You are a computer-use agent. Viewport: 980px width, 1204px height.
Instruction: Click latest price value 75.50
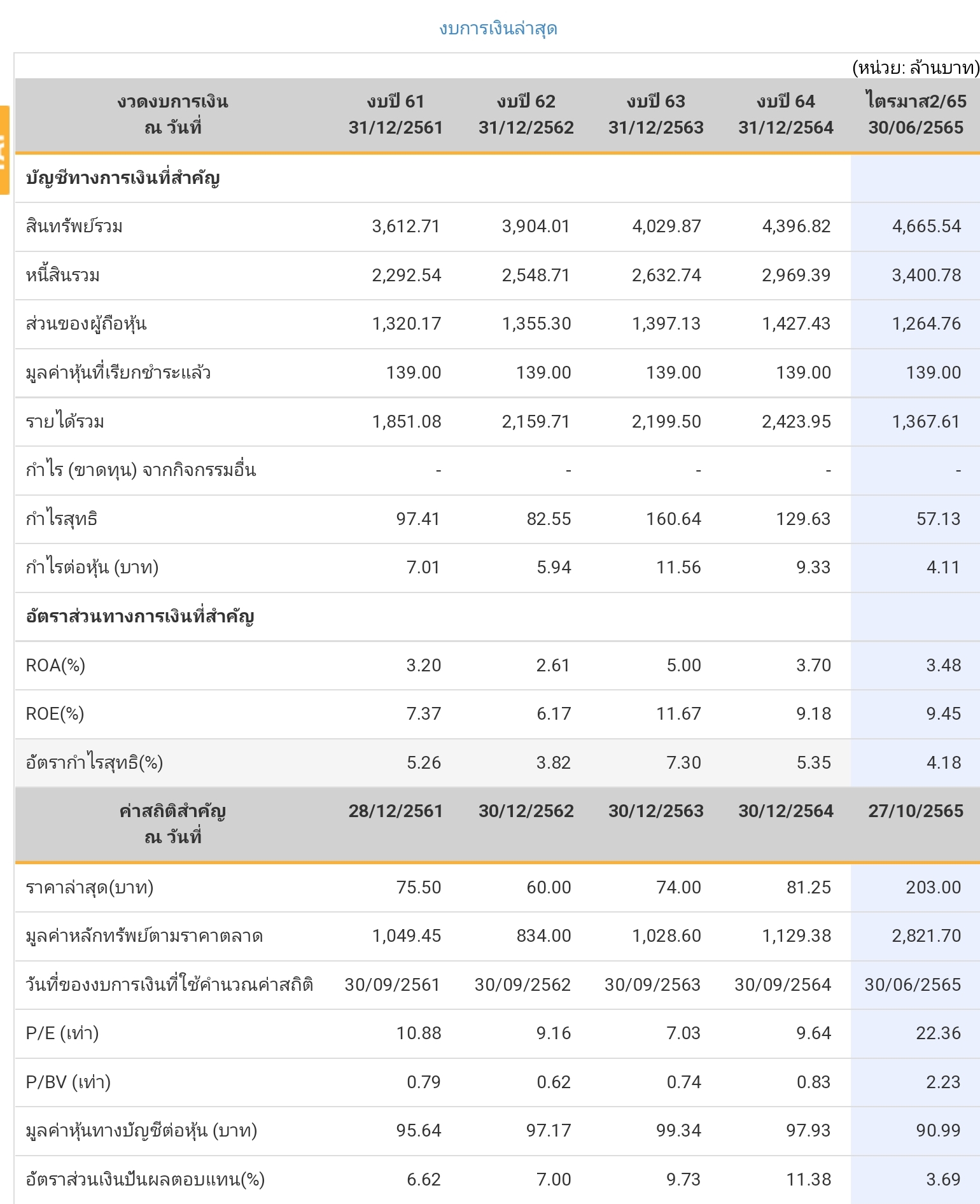click(x=419, y=888)
